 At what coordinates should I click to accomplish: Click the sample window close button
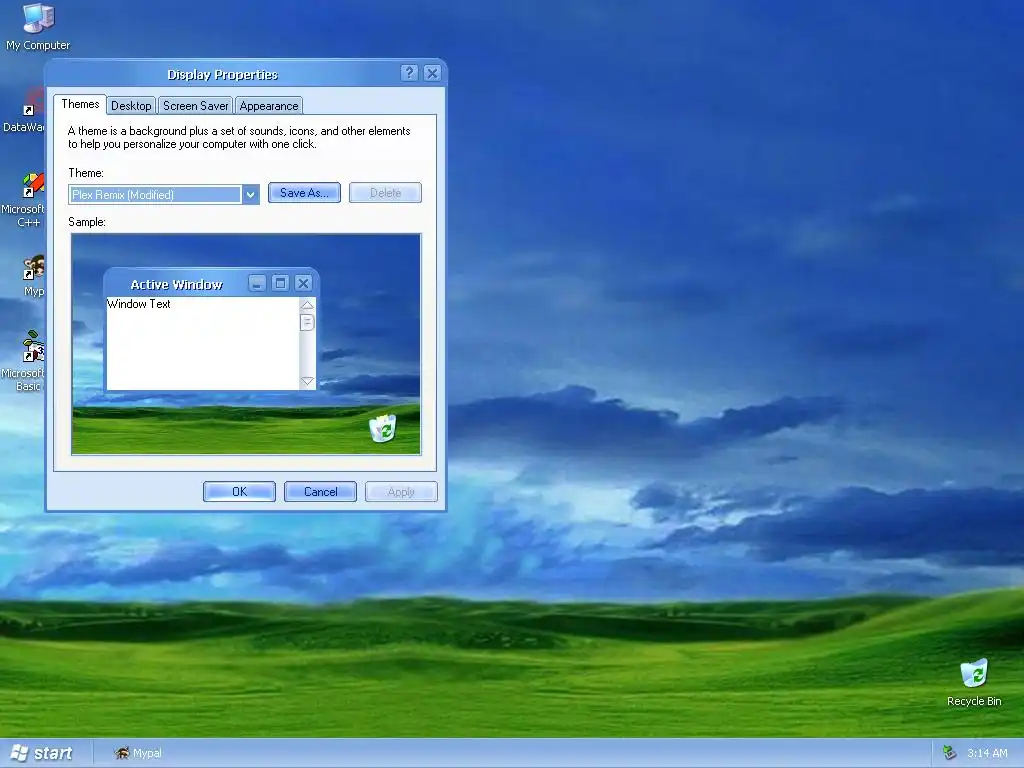pos(303,283)
